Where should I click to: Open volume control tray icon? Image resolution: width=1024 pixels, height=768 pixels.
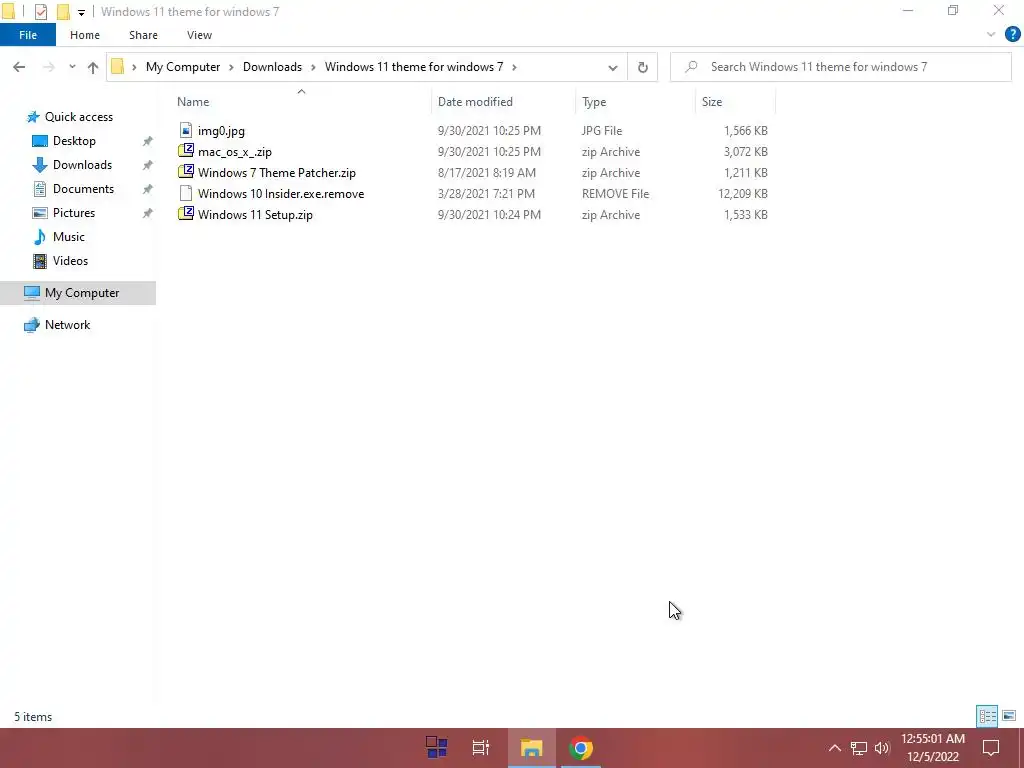point(882,748)
